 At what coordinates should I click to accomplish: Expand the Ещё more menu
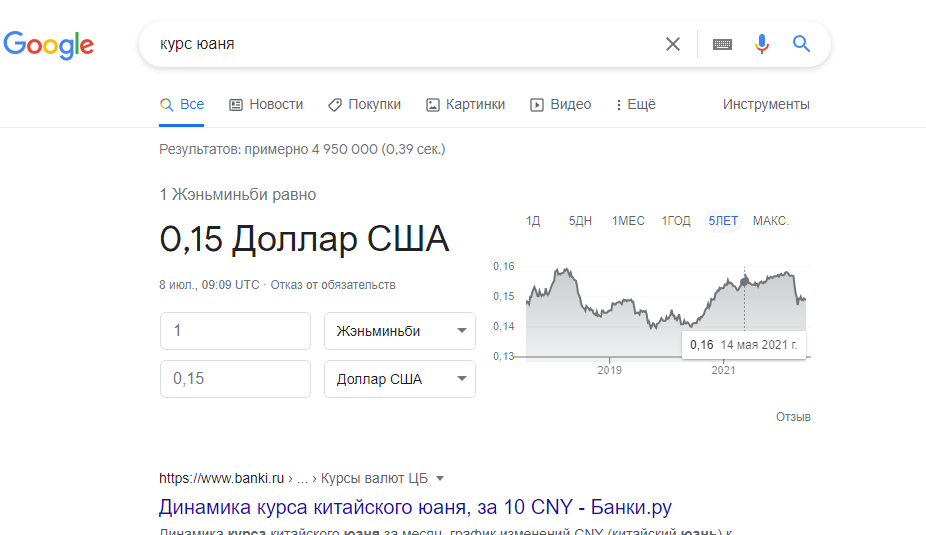tap(636, 104)
